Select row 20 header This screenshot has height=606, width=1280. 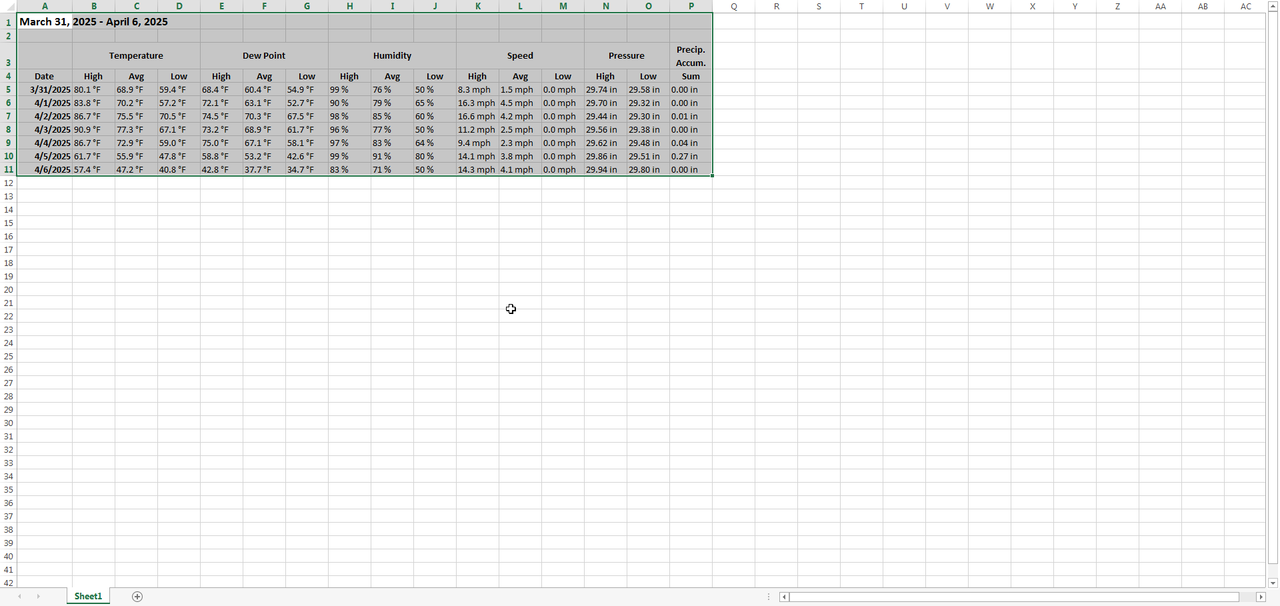[9, 289]
